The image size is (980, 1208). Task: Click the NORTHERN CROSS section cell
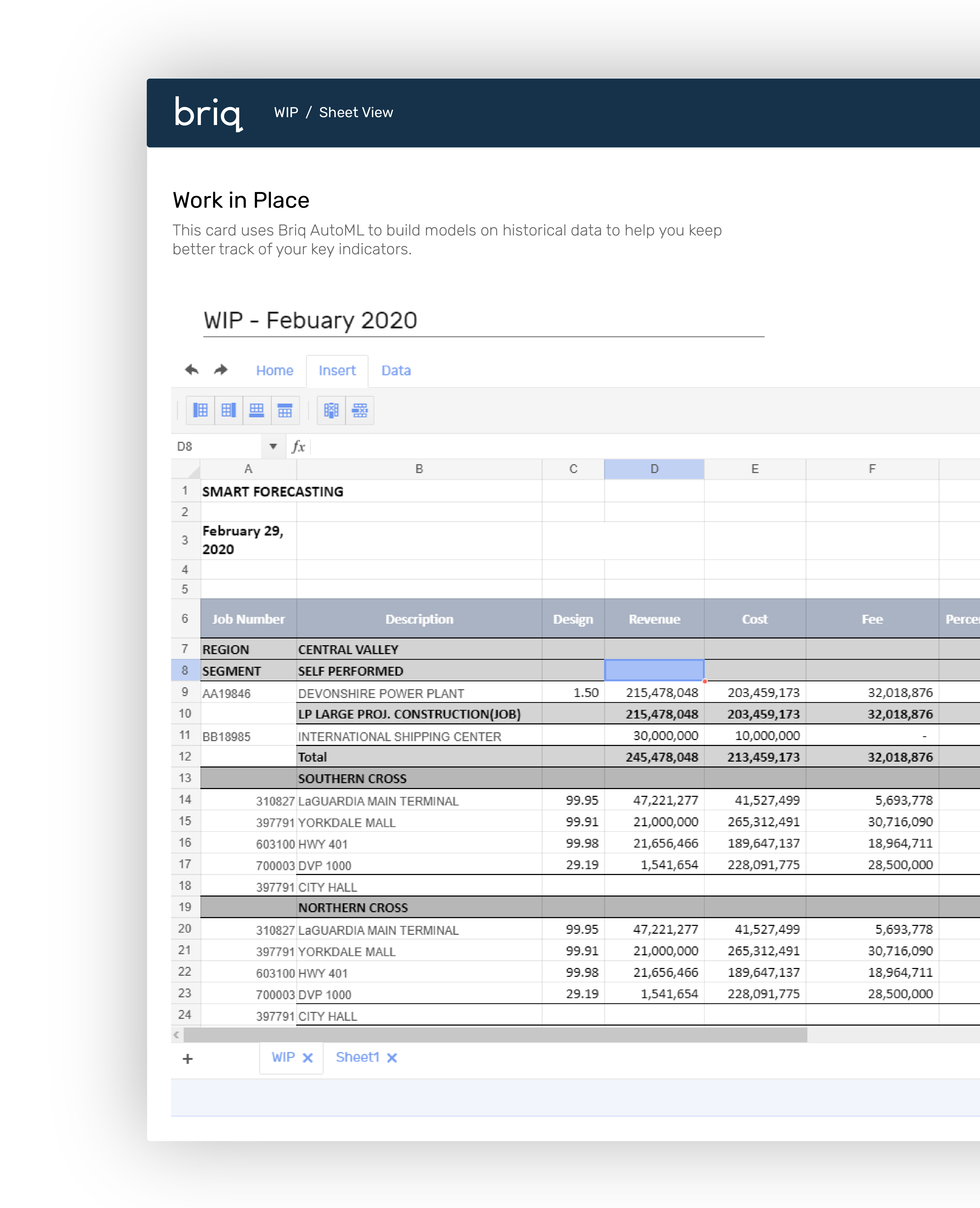(x=419, y=908)
